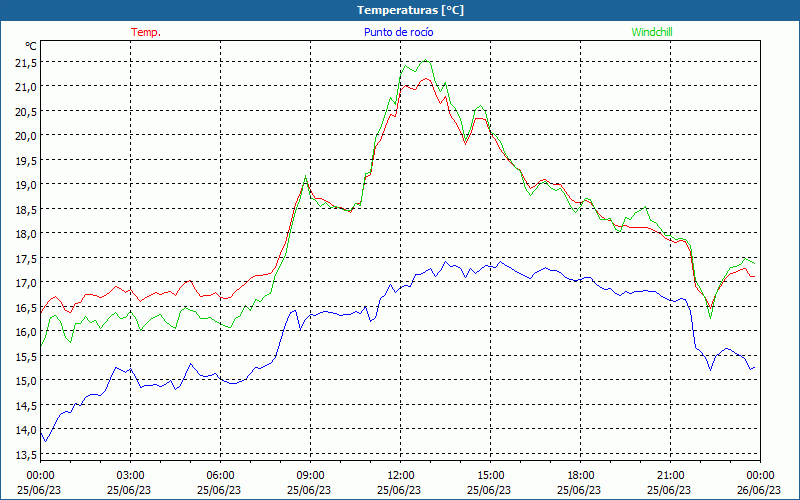
Task: Click the '06:00' time axis label
Action: (x=220, y=476)
